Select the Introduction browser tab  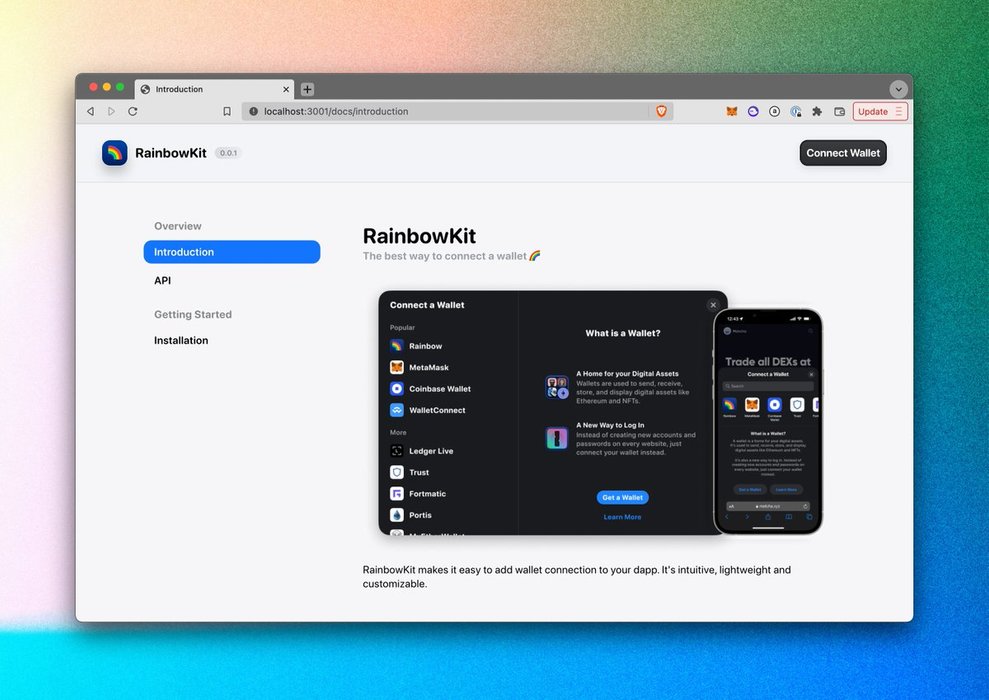coord(214,89)
